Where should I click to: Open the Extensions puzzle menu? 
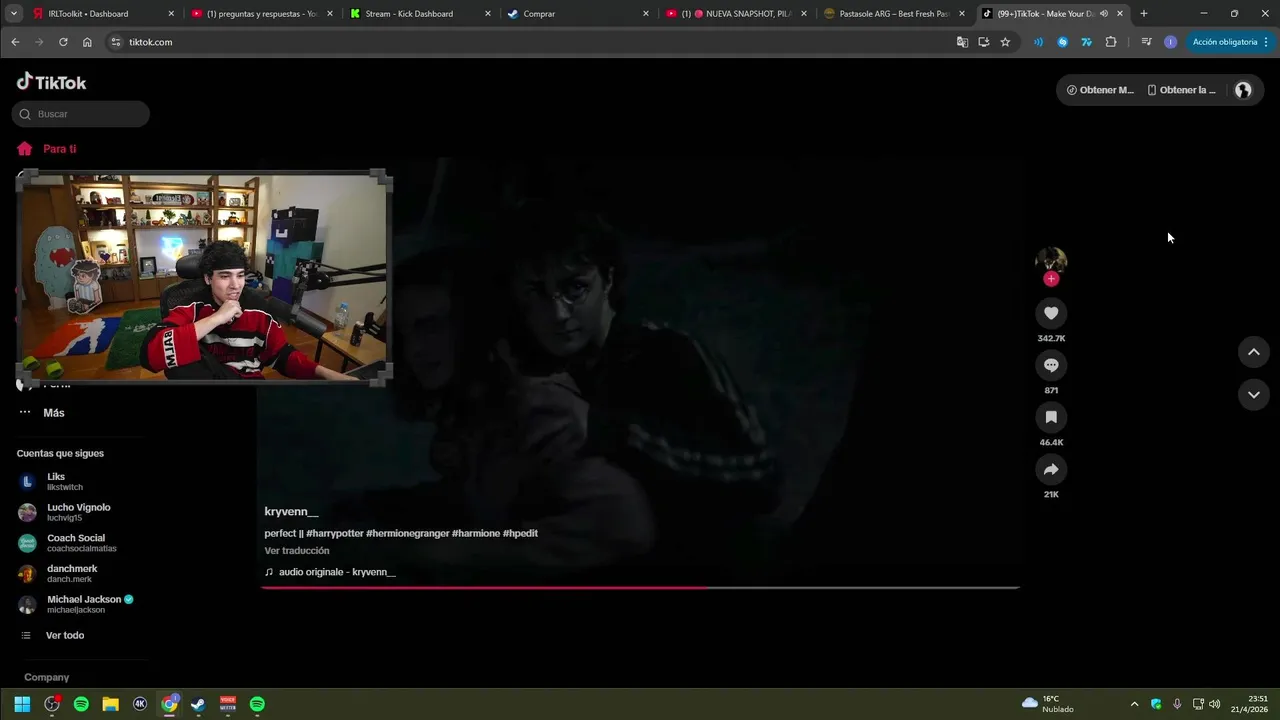pos(1111,42)
